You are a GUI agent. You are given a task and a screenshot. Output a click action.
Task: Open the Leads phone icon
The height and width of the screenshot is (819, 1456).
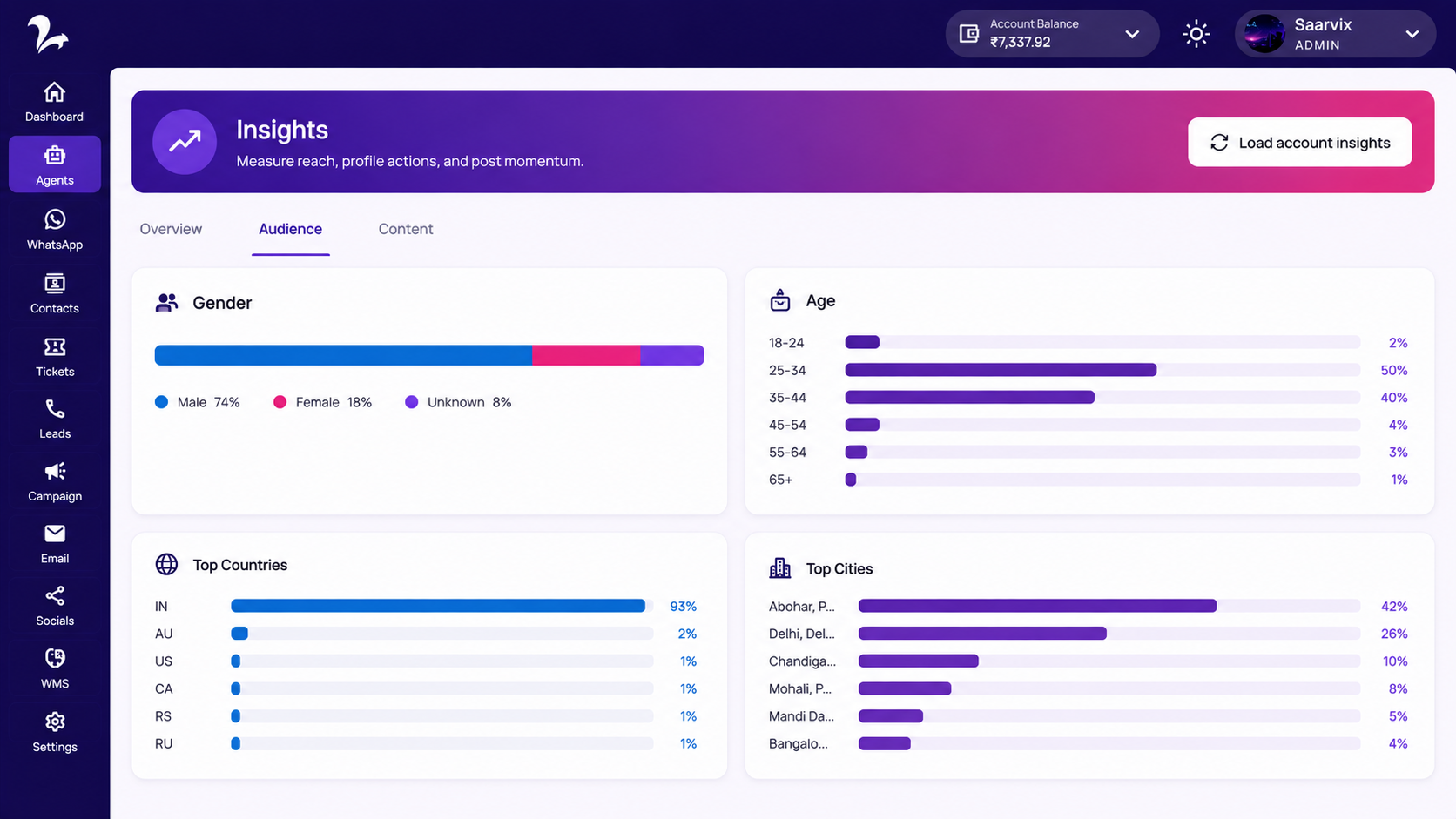[55, 409]
